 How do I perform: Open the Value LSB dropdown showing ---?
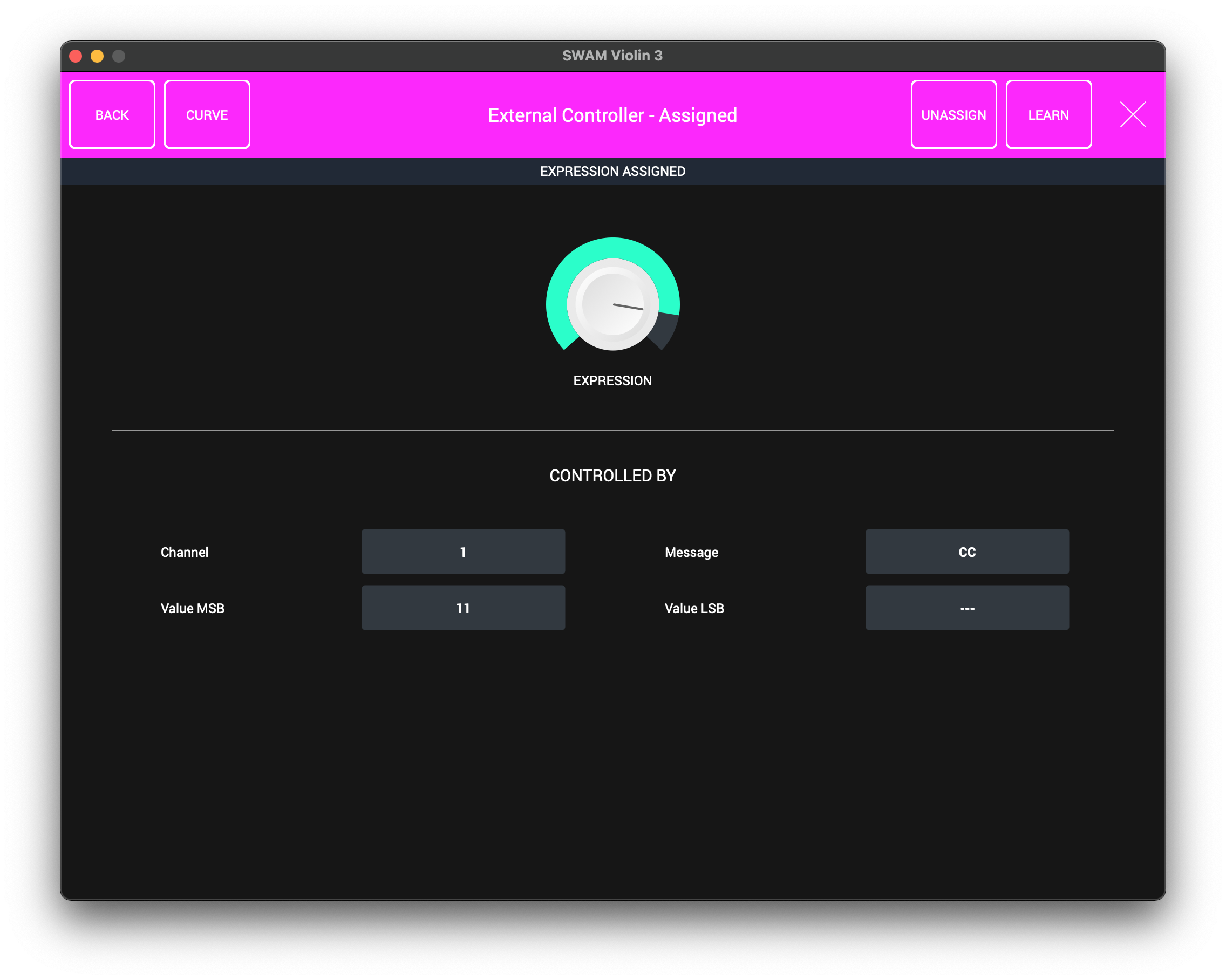[968, 608]
